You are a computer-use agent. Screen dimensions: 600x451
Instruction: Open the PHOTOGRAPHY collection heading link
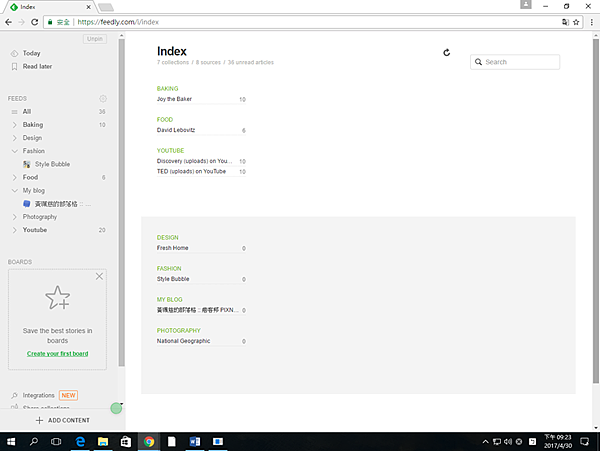coord(178,331)
